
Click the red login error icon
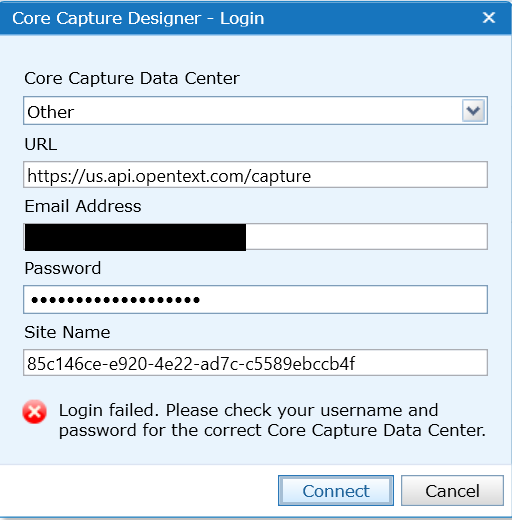pos(35,412)
